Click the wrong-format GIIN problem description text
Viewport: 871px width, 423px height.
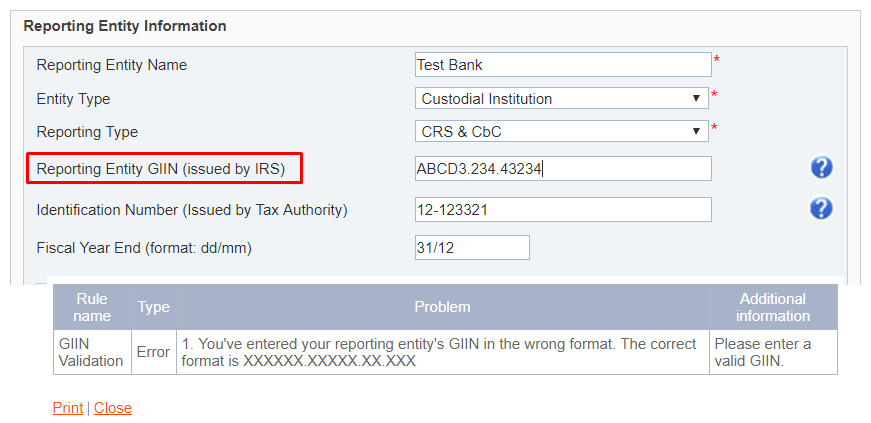coord(439,352)
